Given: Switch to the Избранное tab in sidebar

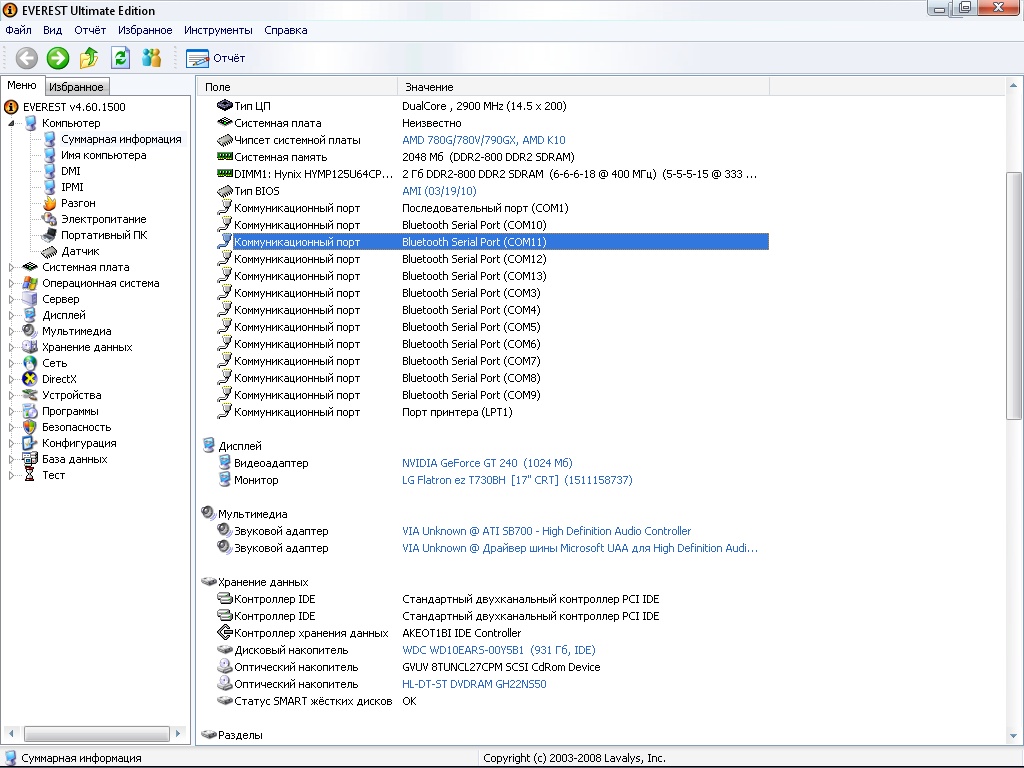Looking at the screenshot, I should pyautogui.click(x=76, y=87).
